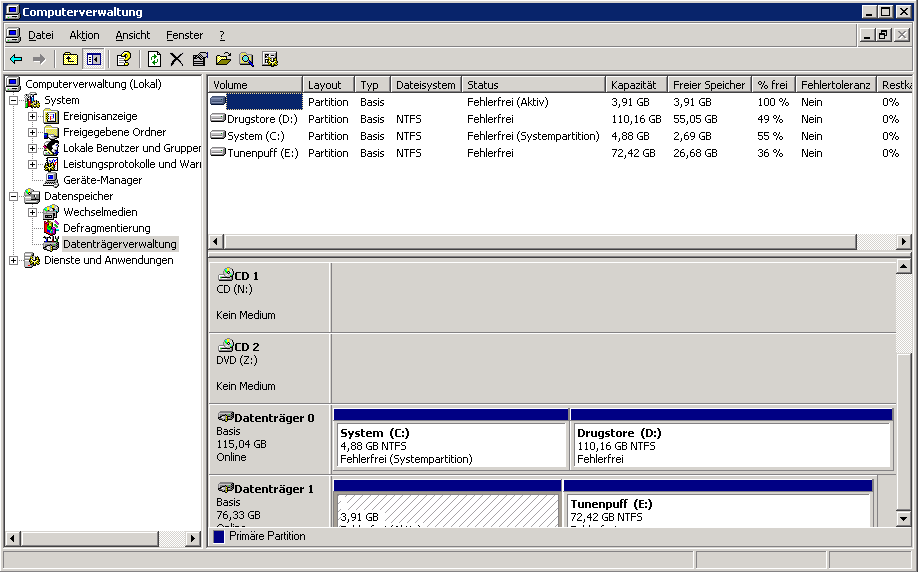Select Defragmentierung in the tree
This screenshot has width=918, height=572.
[x=107, y=228]
